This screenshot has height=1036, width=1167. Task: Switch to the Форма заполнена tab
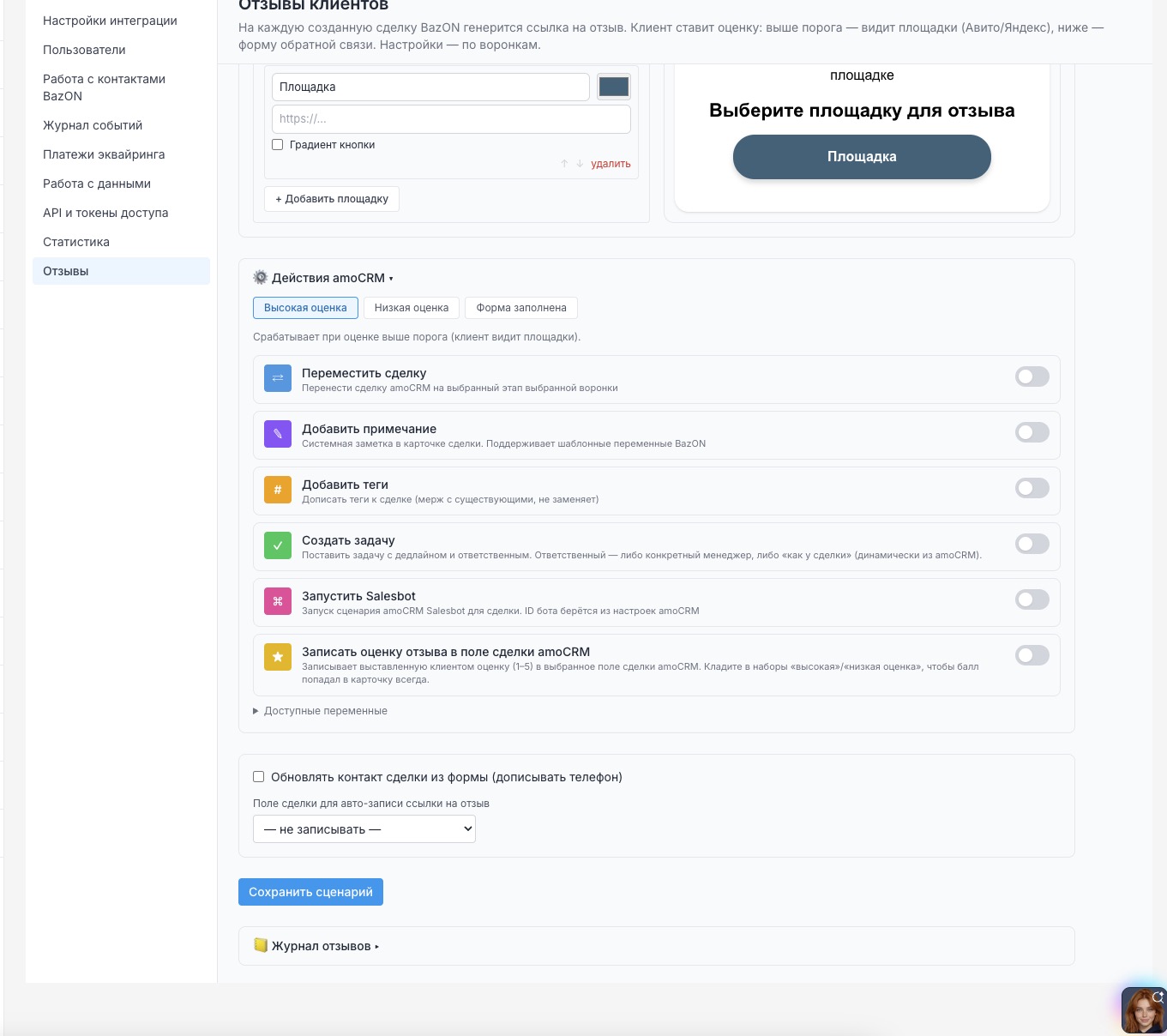(521, 308)
